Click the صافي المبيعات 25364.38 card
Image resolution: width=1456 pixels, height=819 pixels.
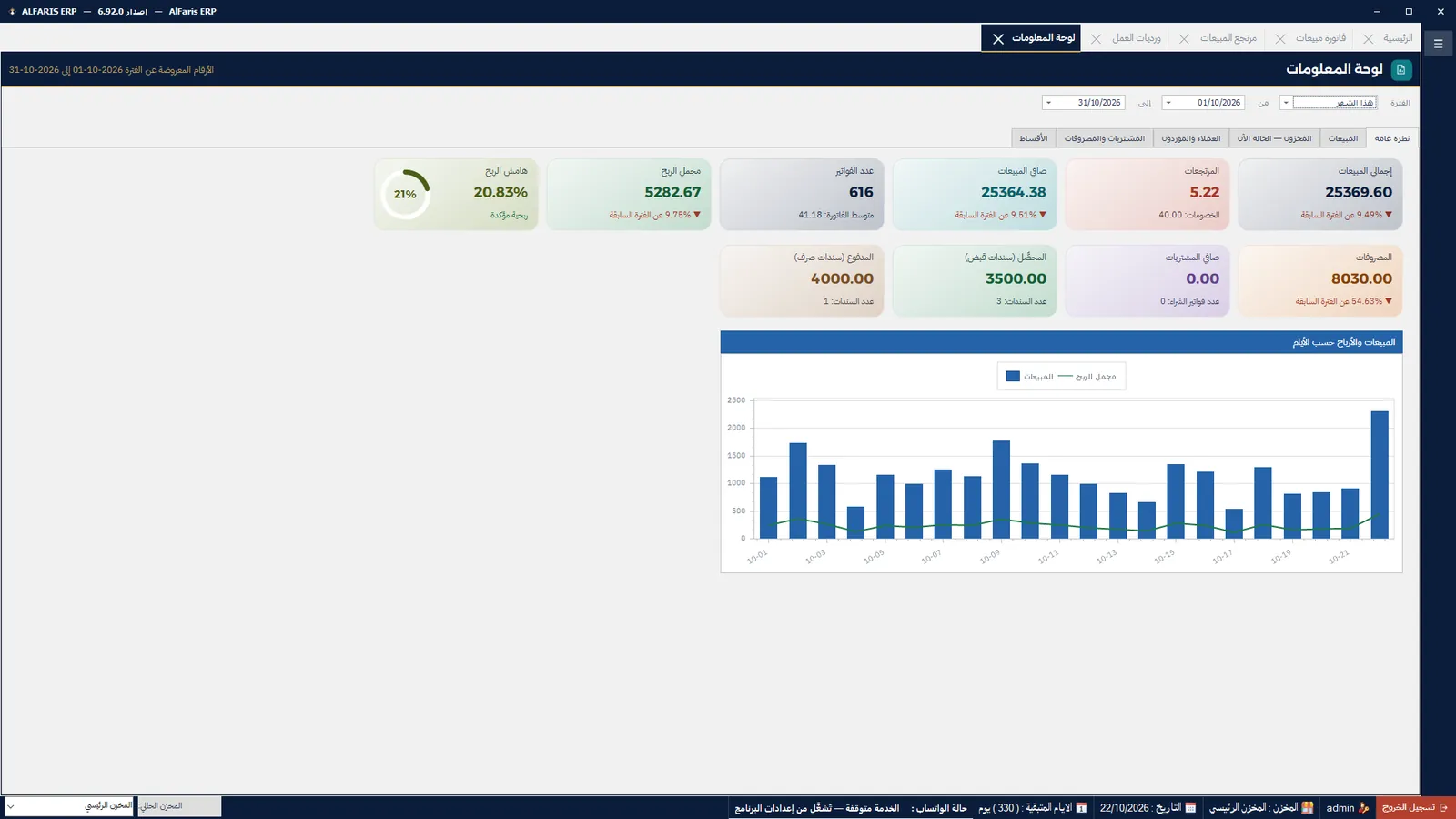point(975,194)
